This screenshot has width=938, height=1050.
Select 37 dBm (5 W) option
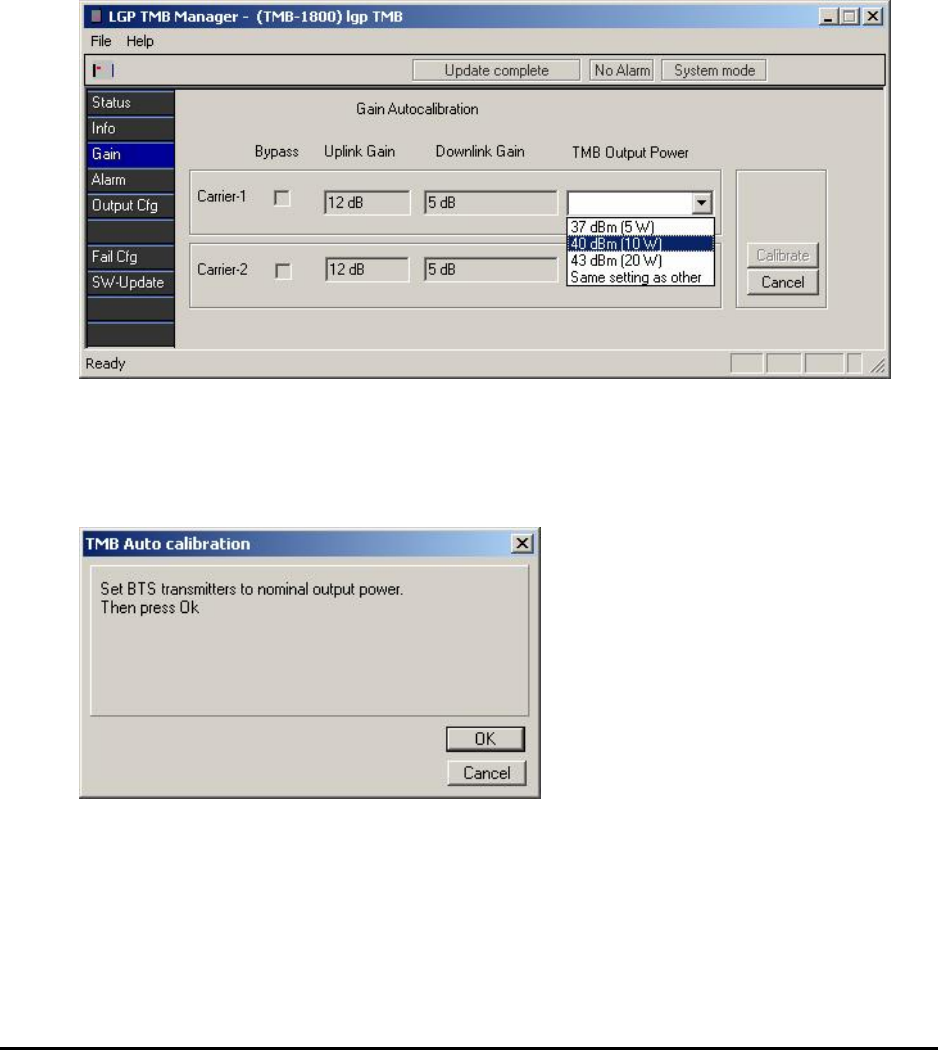(640, 227)
